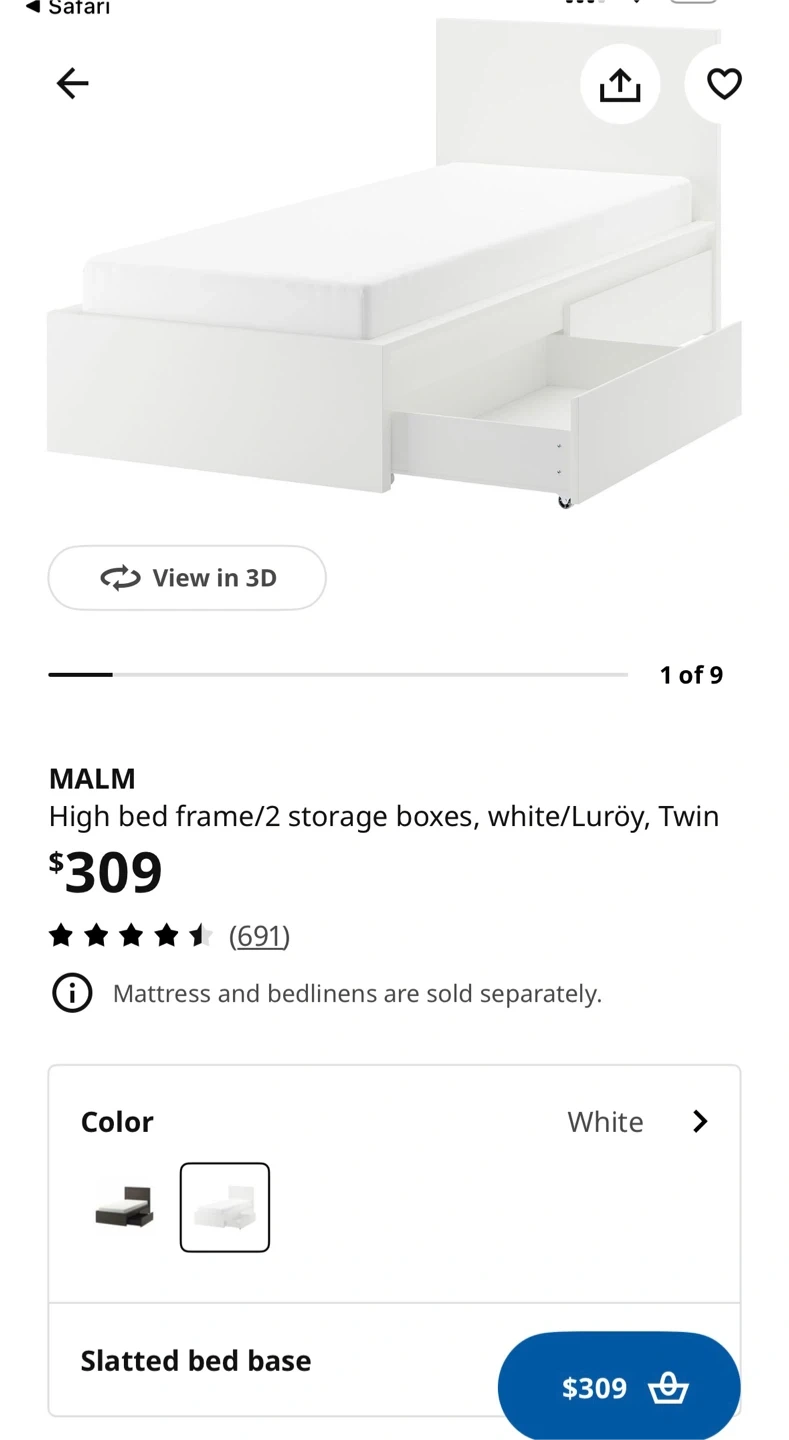Return to Safari via the status bar
Image resolution: width=789 pixels, height=1440 pixels.
point(68,8)
